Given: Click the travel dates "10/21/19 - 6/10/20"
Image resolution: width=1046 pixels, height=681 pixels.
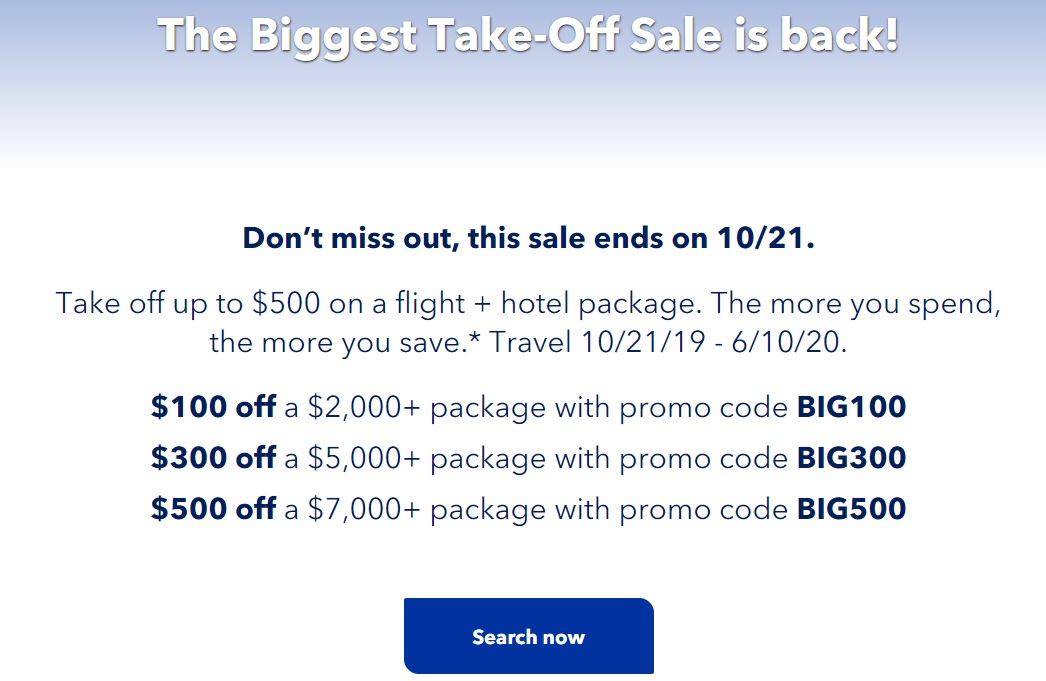Looking at the screenshot, I should 712,343.
